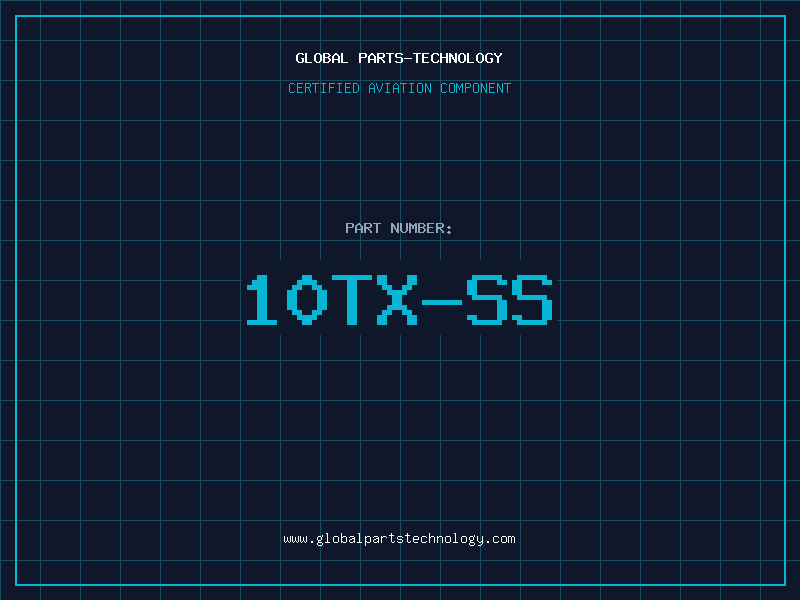Viewport: 800px width, 600px height.
Task: Click the CERTIFIED AVIATION COMPONENT subtitle
Action: click(399, 88)
